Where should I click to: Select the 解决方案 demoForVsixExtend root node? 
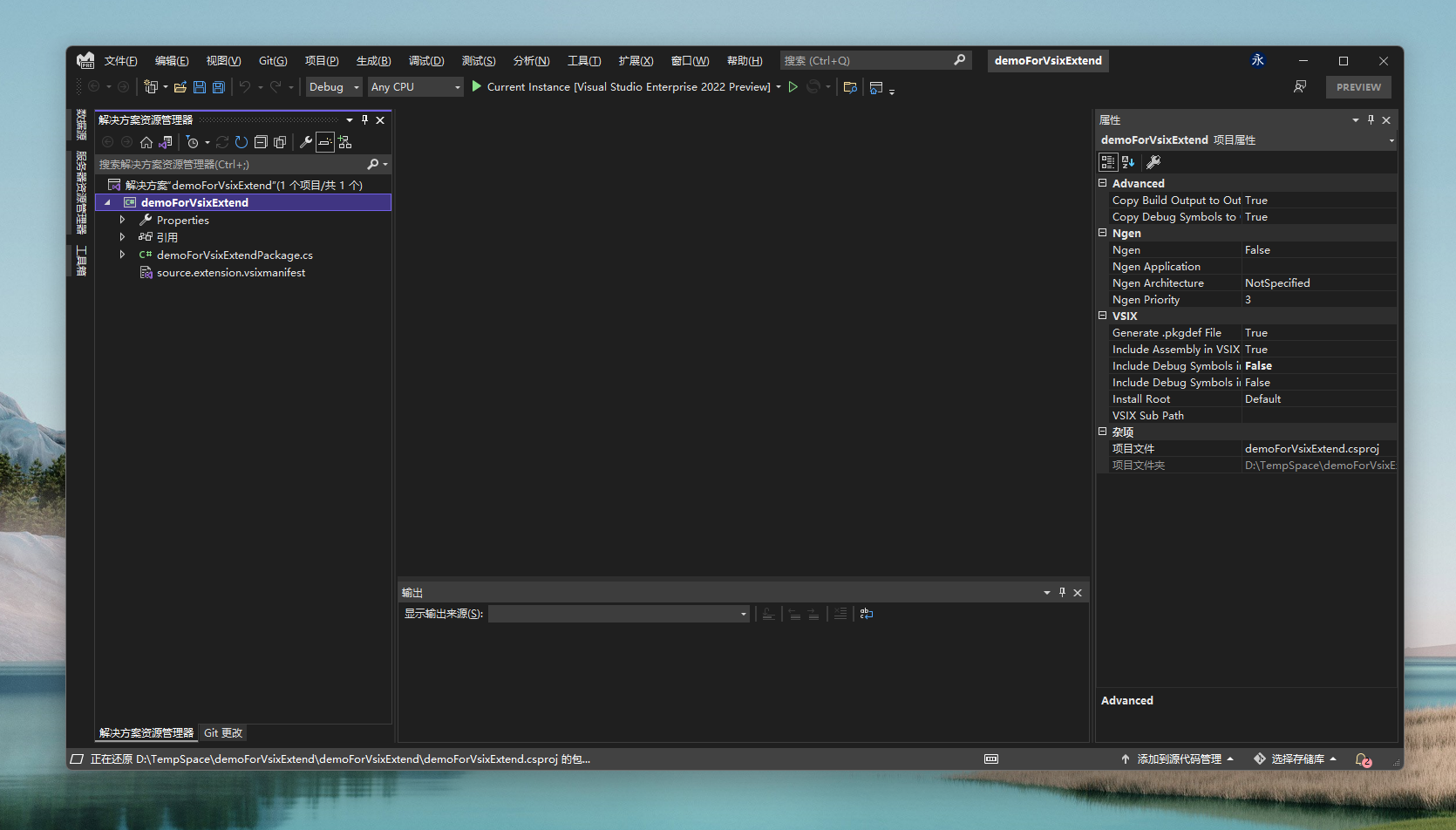[243, 185]
